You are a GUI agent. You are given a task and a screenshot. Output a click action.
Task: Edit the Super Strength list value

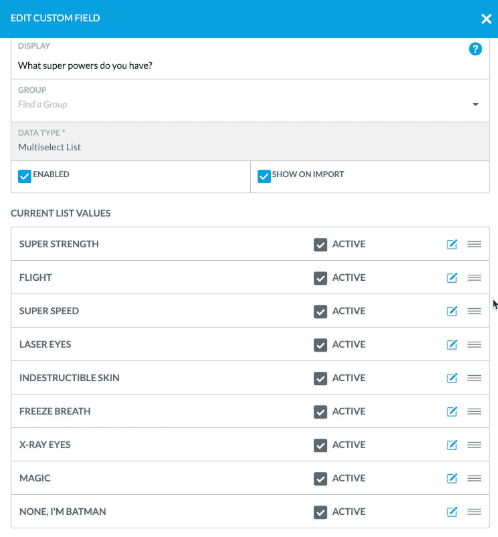click(x=452, y=244)
